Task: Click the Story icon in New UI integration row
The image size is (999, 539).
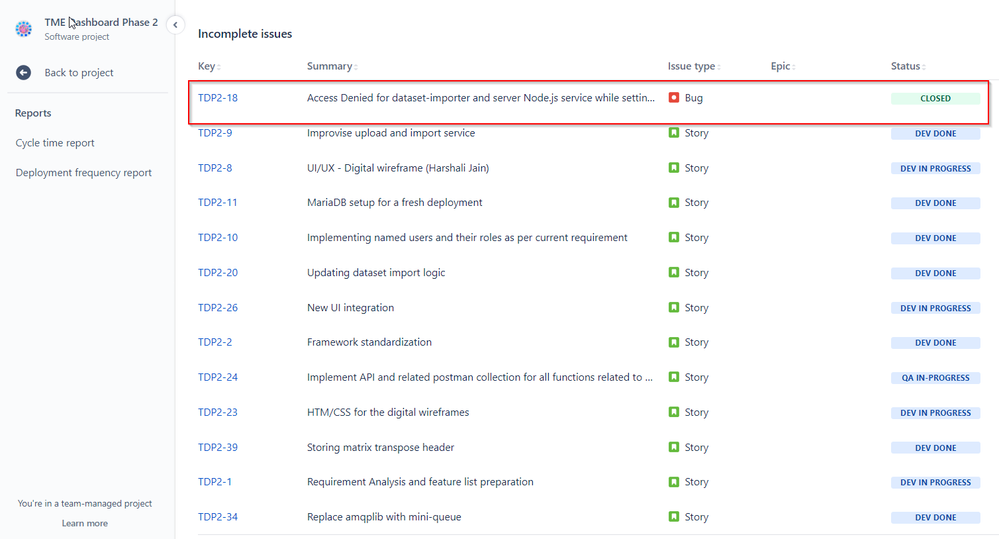Action: pos(673,307)
